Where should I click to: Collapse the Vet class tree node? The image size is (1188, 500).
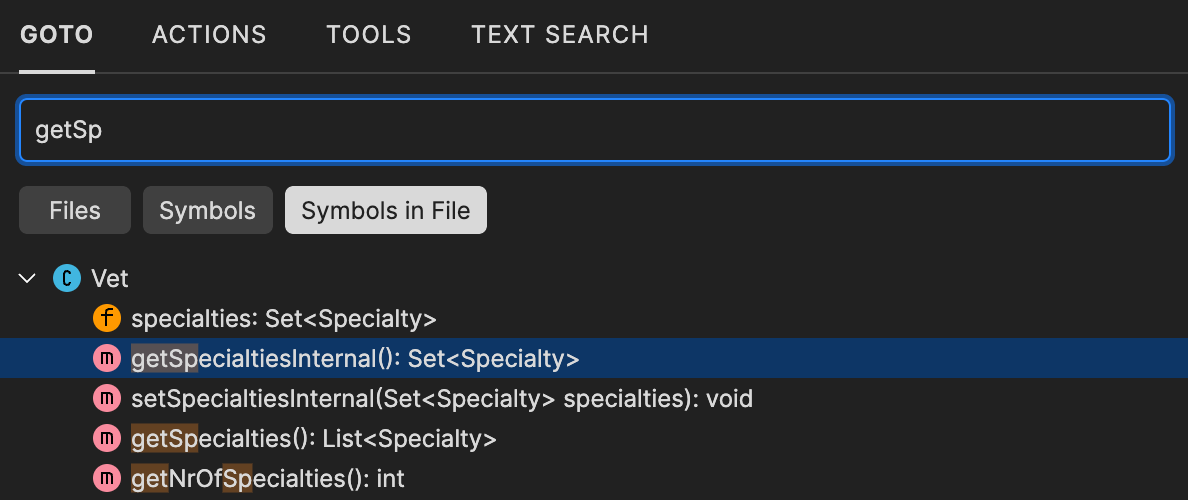coord(28,278)
